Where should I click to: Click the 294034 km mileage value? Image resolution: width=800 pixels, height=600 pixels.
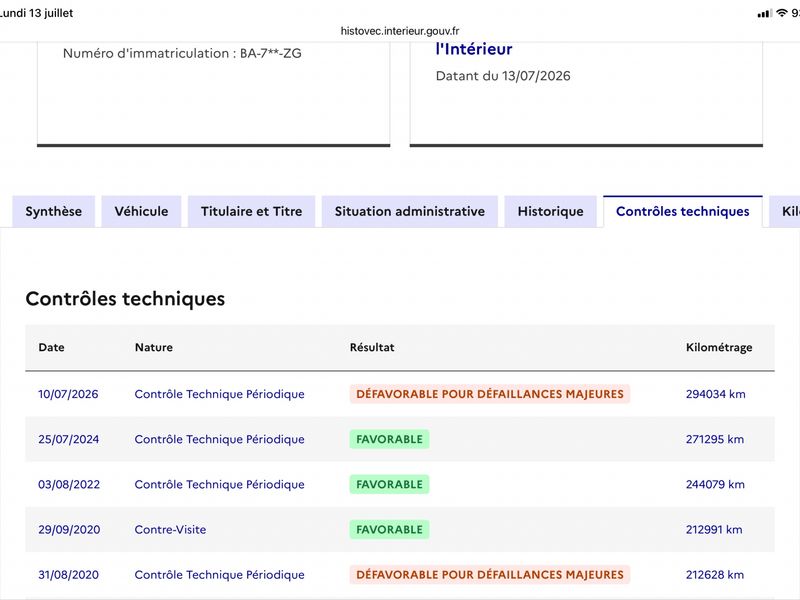pyautogui.click(x=715, y=394)
